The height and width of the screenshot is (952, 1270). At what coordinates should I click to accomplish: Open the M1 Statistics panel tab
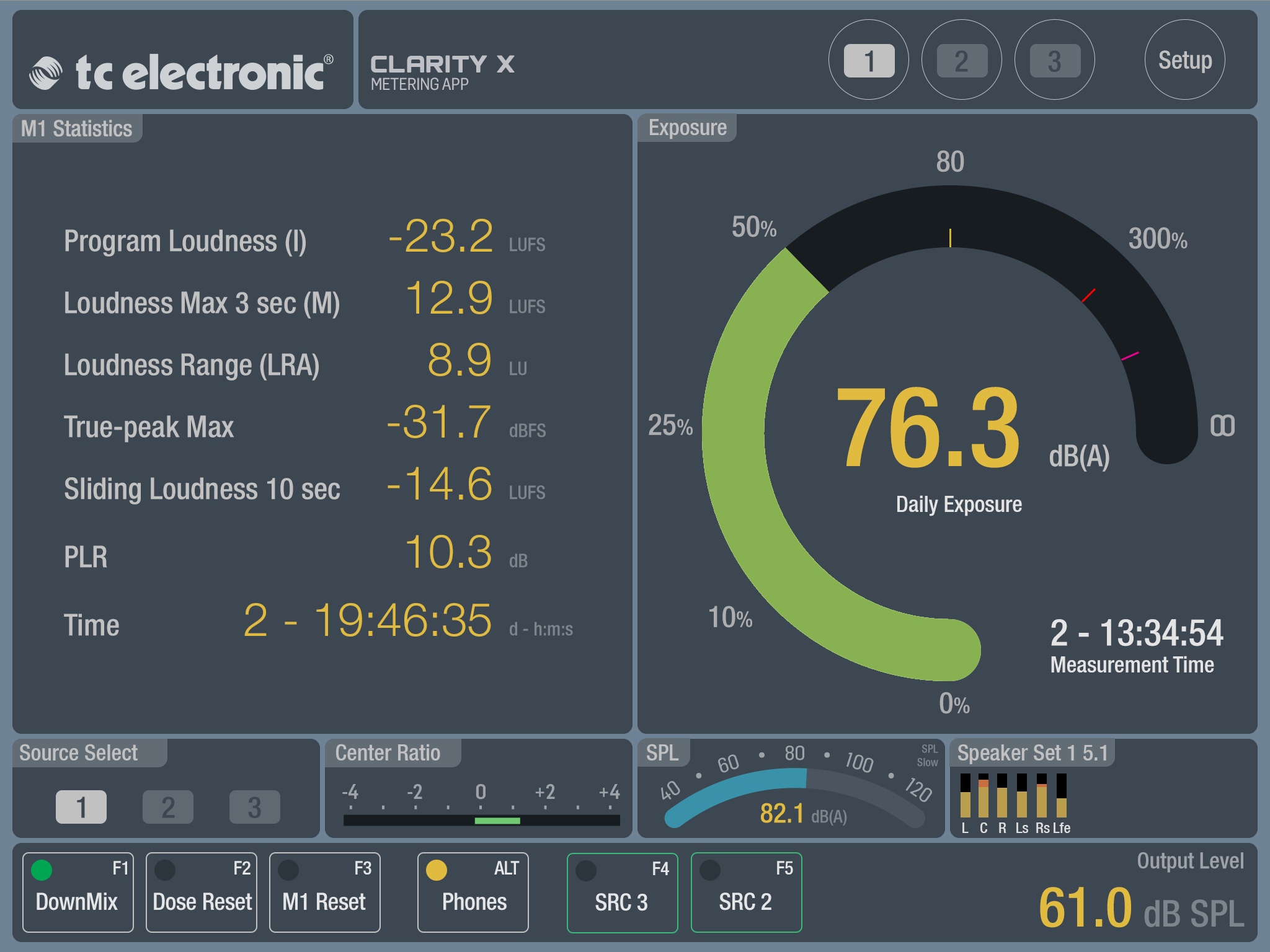(77, 128)
